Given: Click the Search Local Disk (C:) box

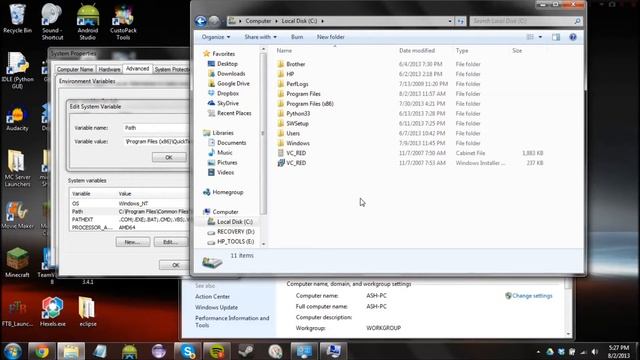Looking at the screenshot, I should (x=526, y=21).
